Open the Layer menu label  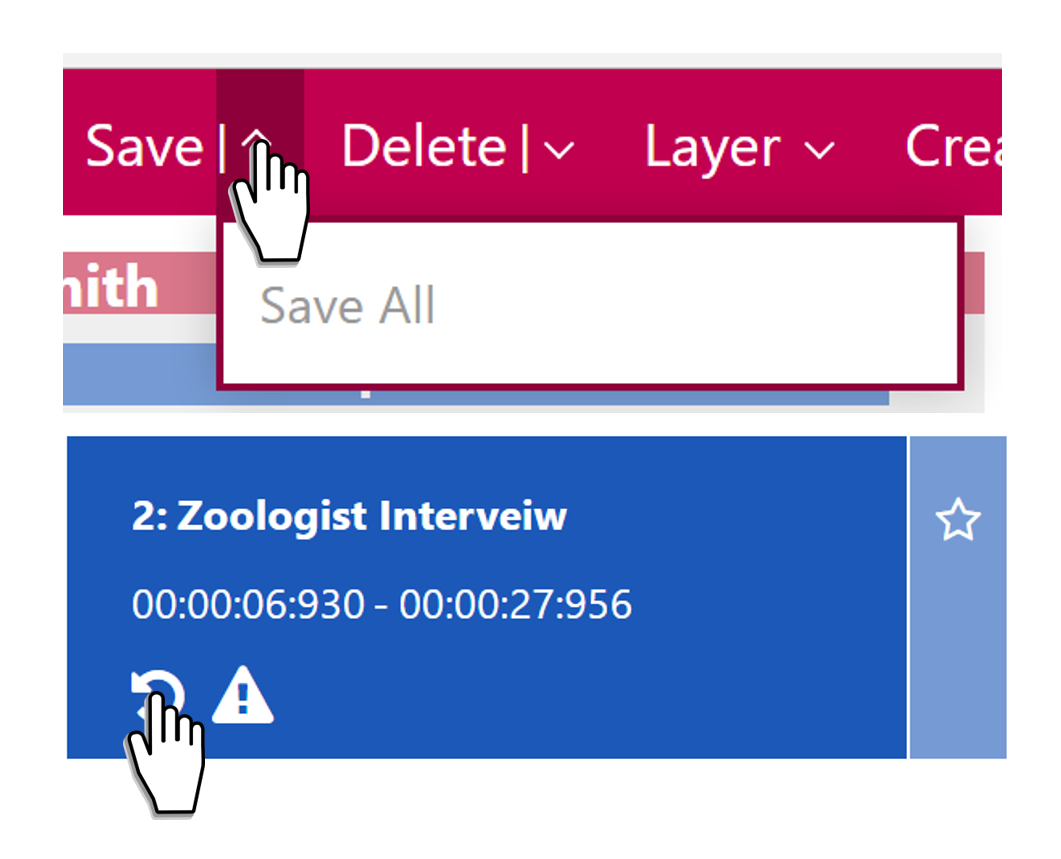pos(711,147)
